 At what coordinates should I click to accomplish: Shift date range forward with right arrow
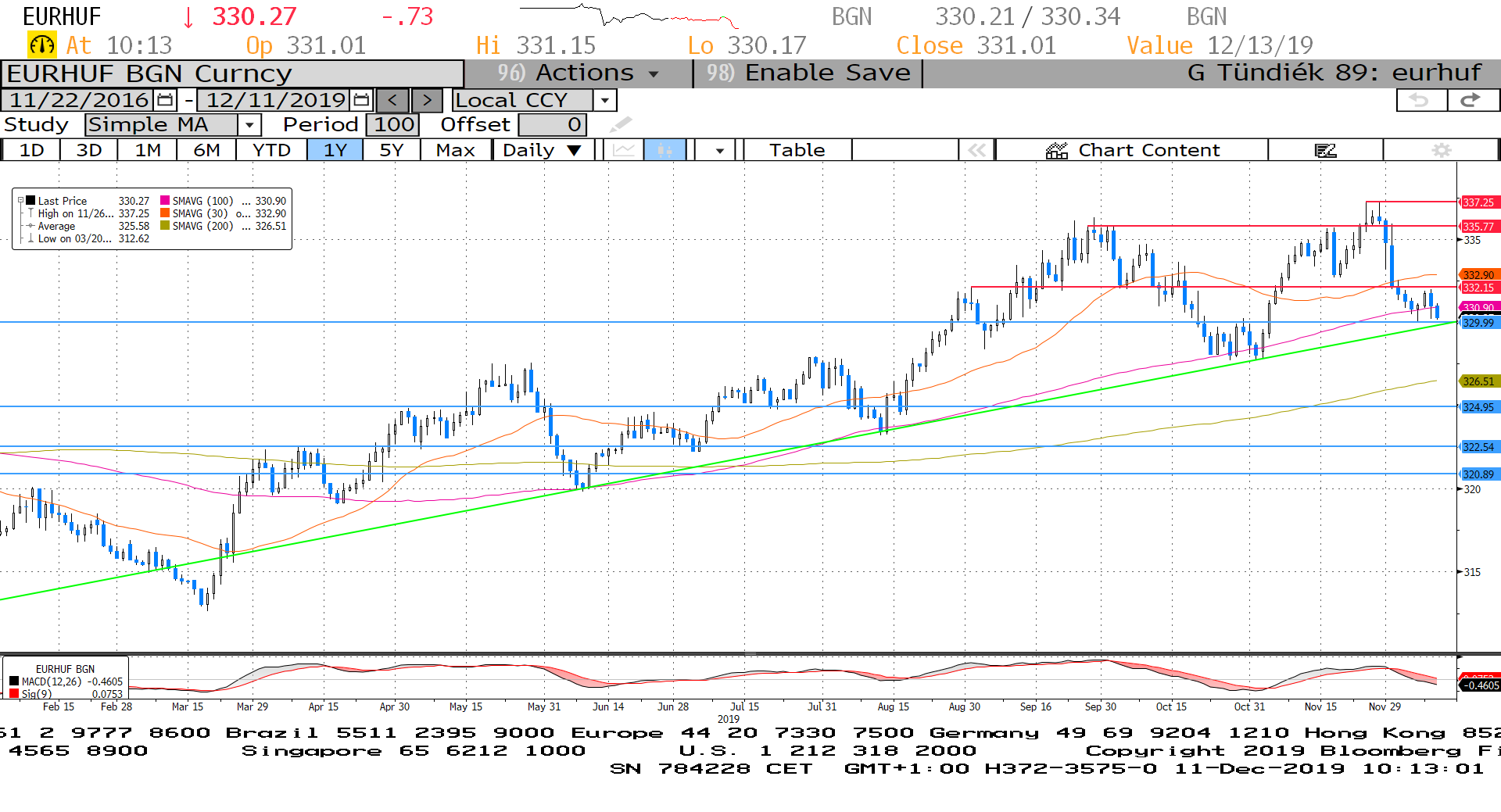pyautogui.click(x=427, y=100)
